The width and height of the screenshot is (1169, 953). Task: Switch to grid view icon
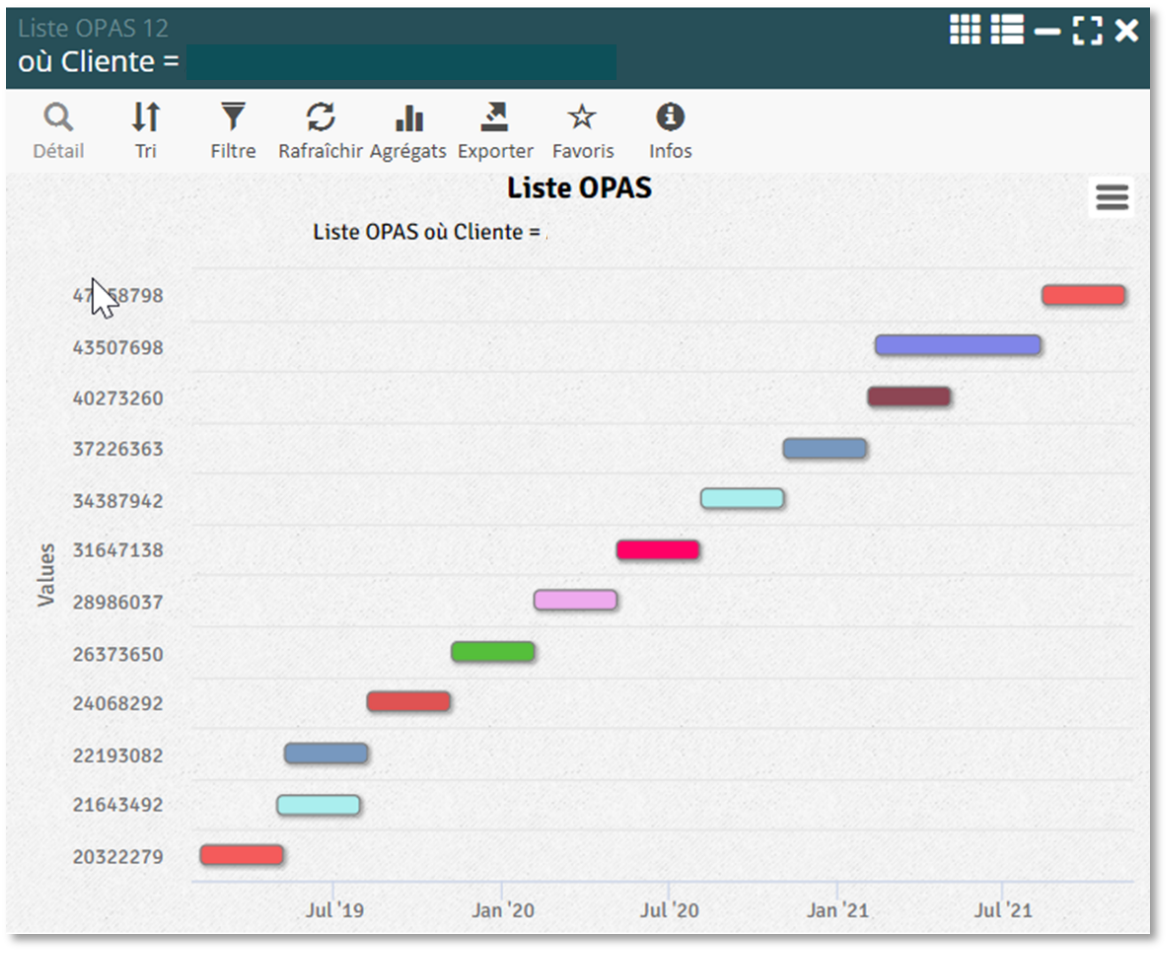point(965,31)
